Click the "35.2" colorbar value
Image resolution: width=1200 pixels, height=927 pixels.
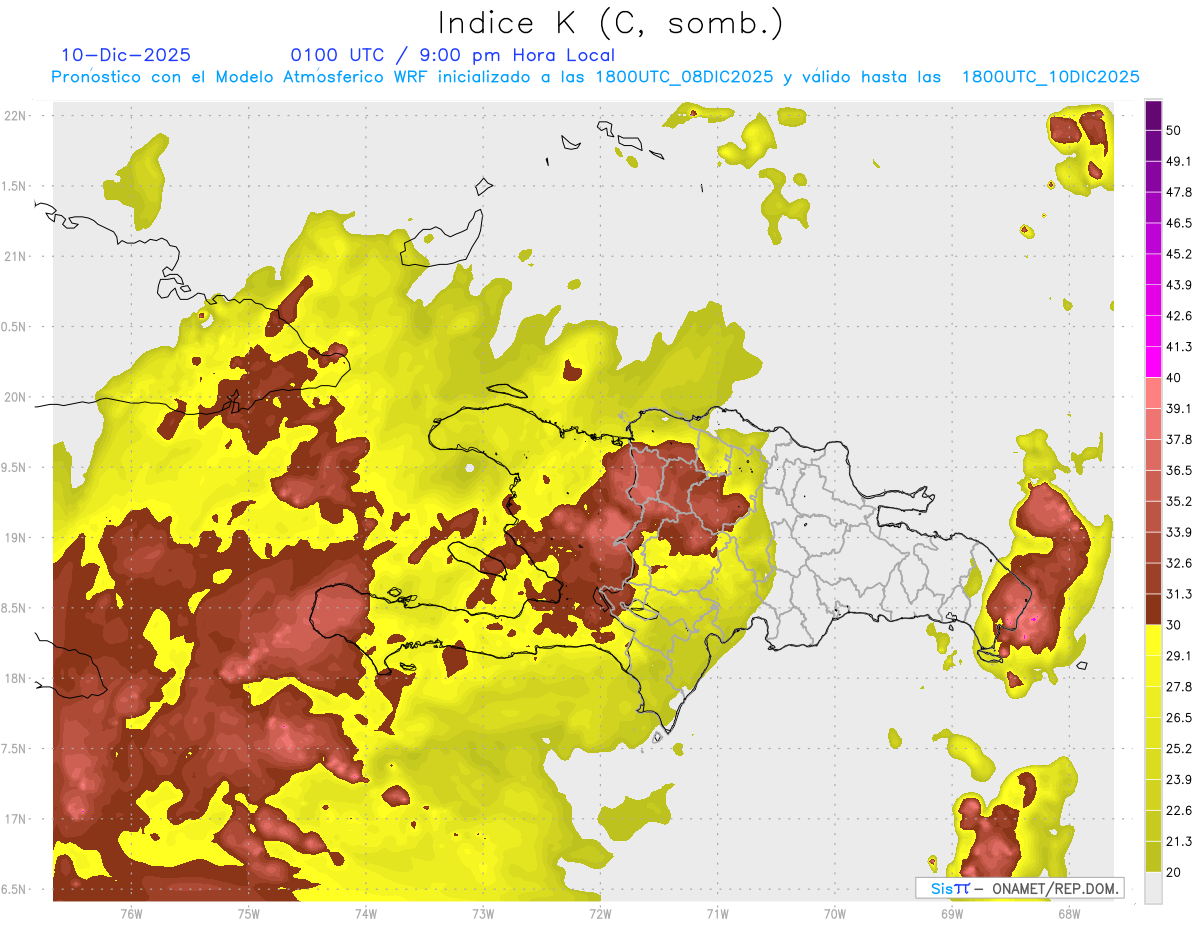click(x=1179, y=501)
